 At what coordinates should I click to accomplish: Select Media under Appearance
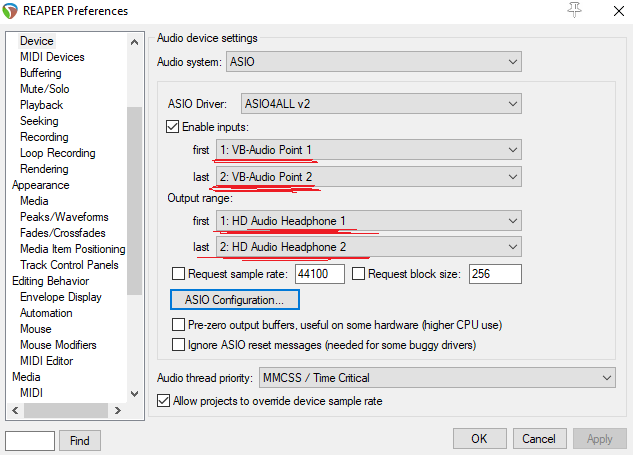pos(34,201)
